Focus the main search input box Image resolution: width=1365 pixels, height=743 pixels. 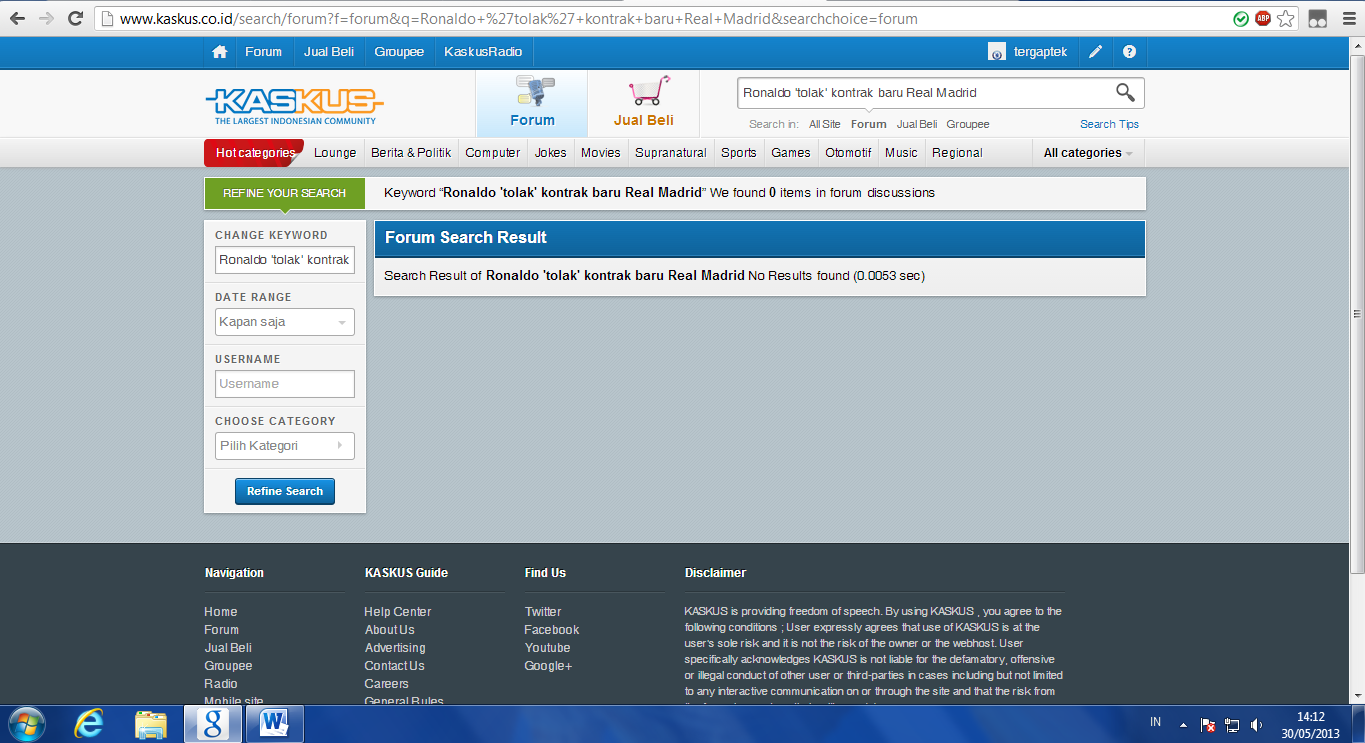pos(925,93)
